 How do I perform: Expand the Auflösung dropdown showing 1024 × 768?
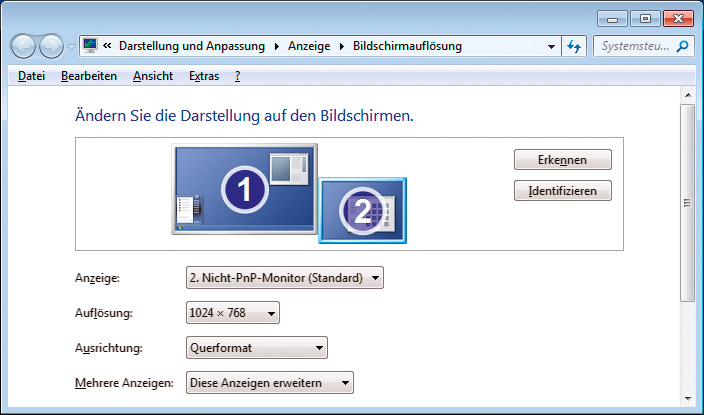pos(232,313)
